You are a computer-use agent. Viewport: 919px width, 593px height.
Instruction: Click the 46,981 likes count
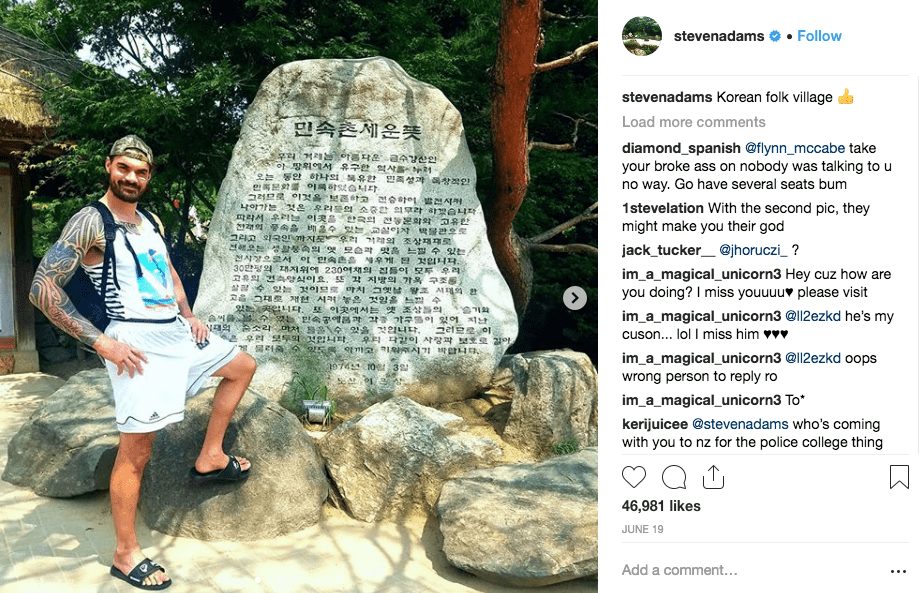click(x=661, y=506)
